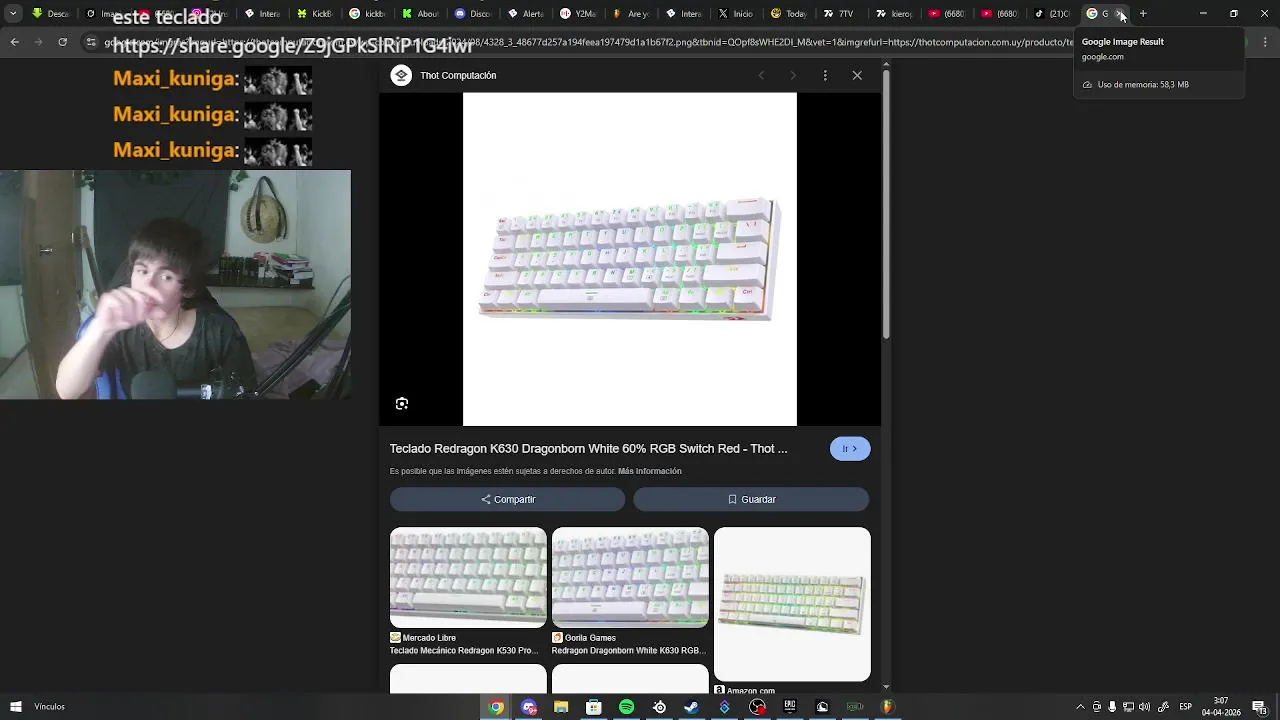Click the blue Ir visit button
1280x720 pixels.
click(x=850, y=449)
